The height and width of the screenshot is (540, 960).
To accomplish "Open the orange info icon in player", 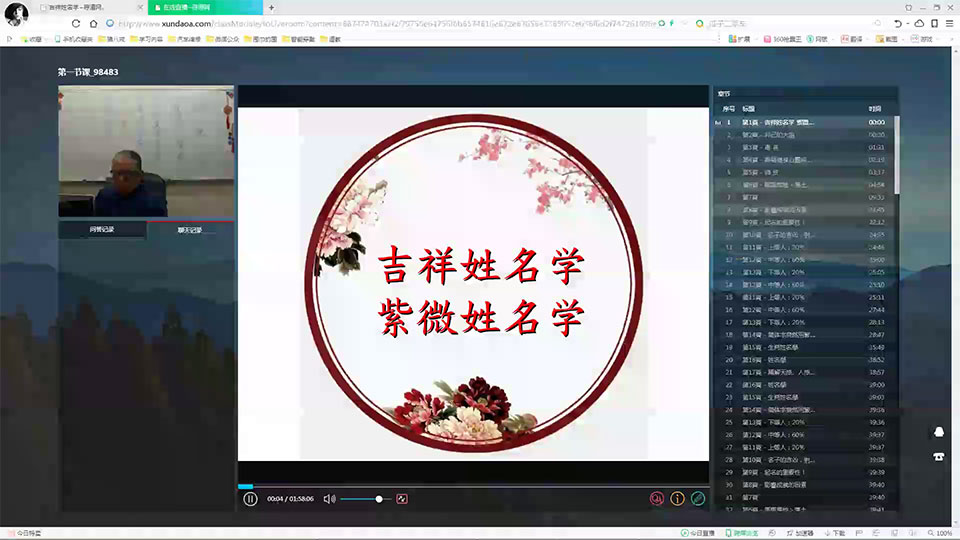I will pyautogui.click(x=677, y=499).
